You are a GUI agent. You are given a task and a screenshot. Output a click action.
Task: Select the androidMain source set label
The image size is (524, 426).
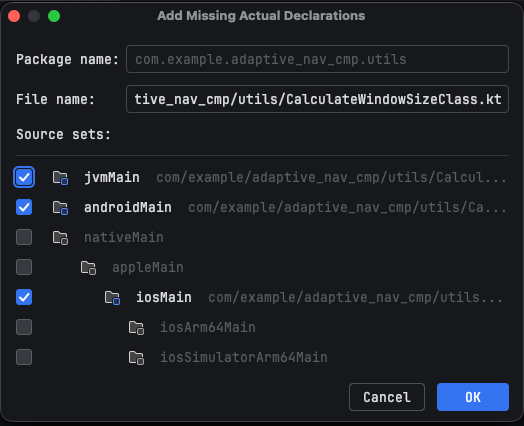tap(128, 207)
